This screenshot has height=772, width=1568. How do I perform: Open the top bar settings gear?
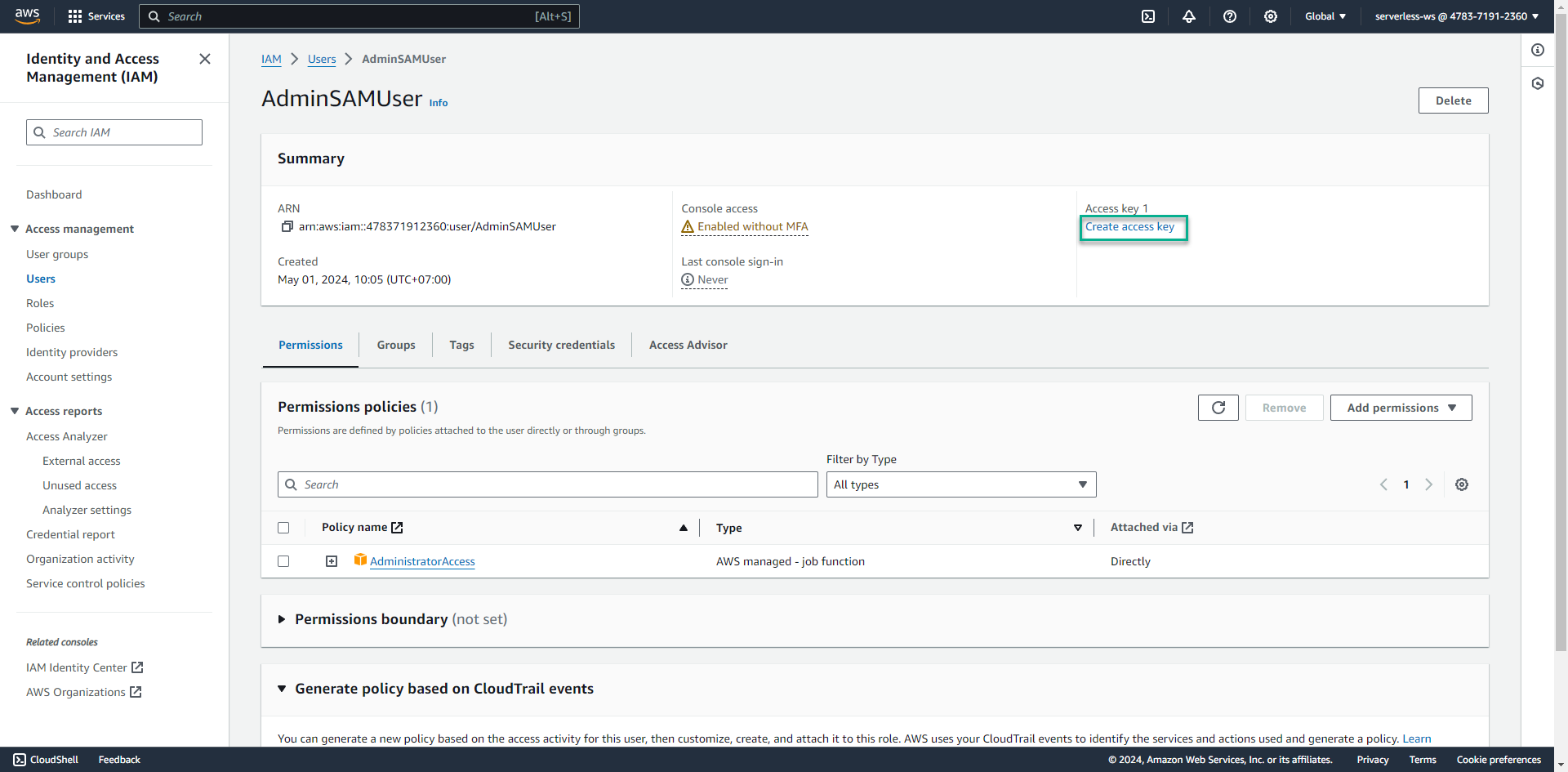pyautogui.click(x=1271, y=16)
